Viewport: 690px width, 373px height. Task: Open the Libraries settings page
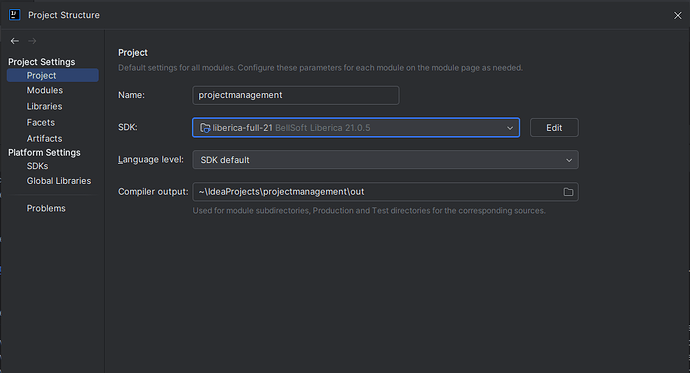pos(44,106)
